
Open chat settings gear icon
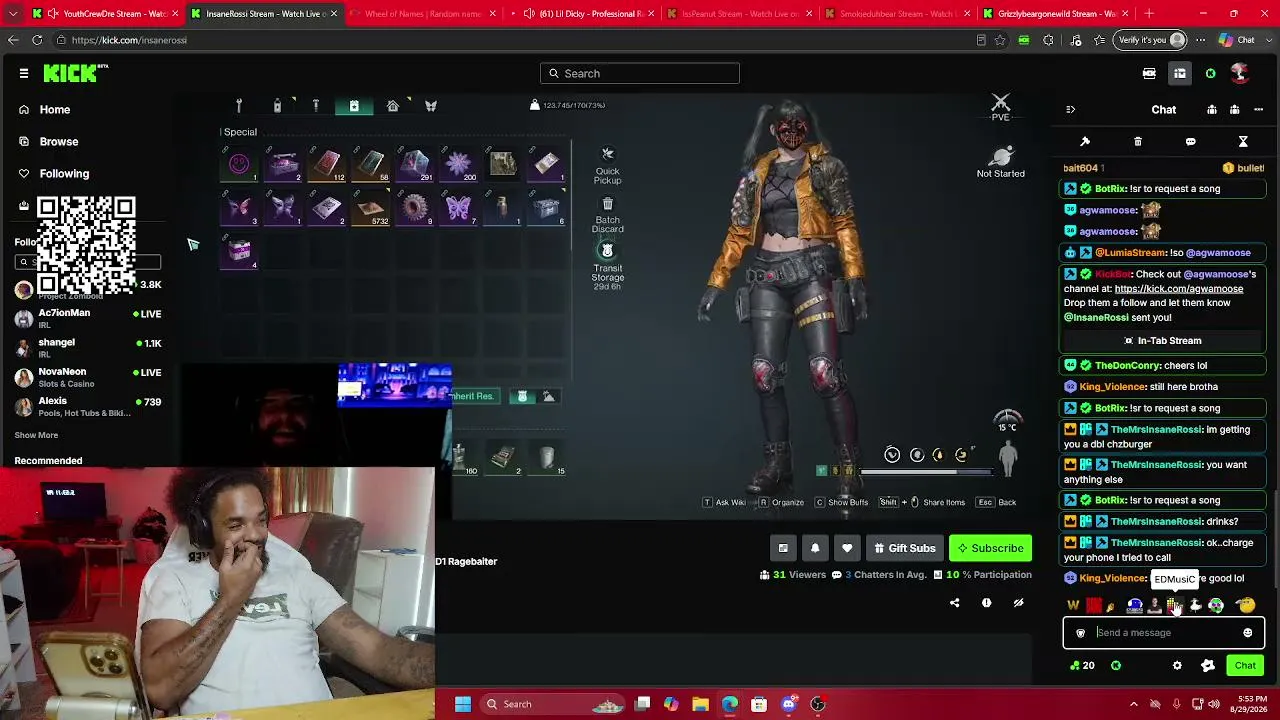[x=1177, y=666]
